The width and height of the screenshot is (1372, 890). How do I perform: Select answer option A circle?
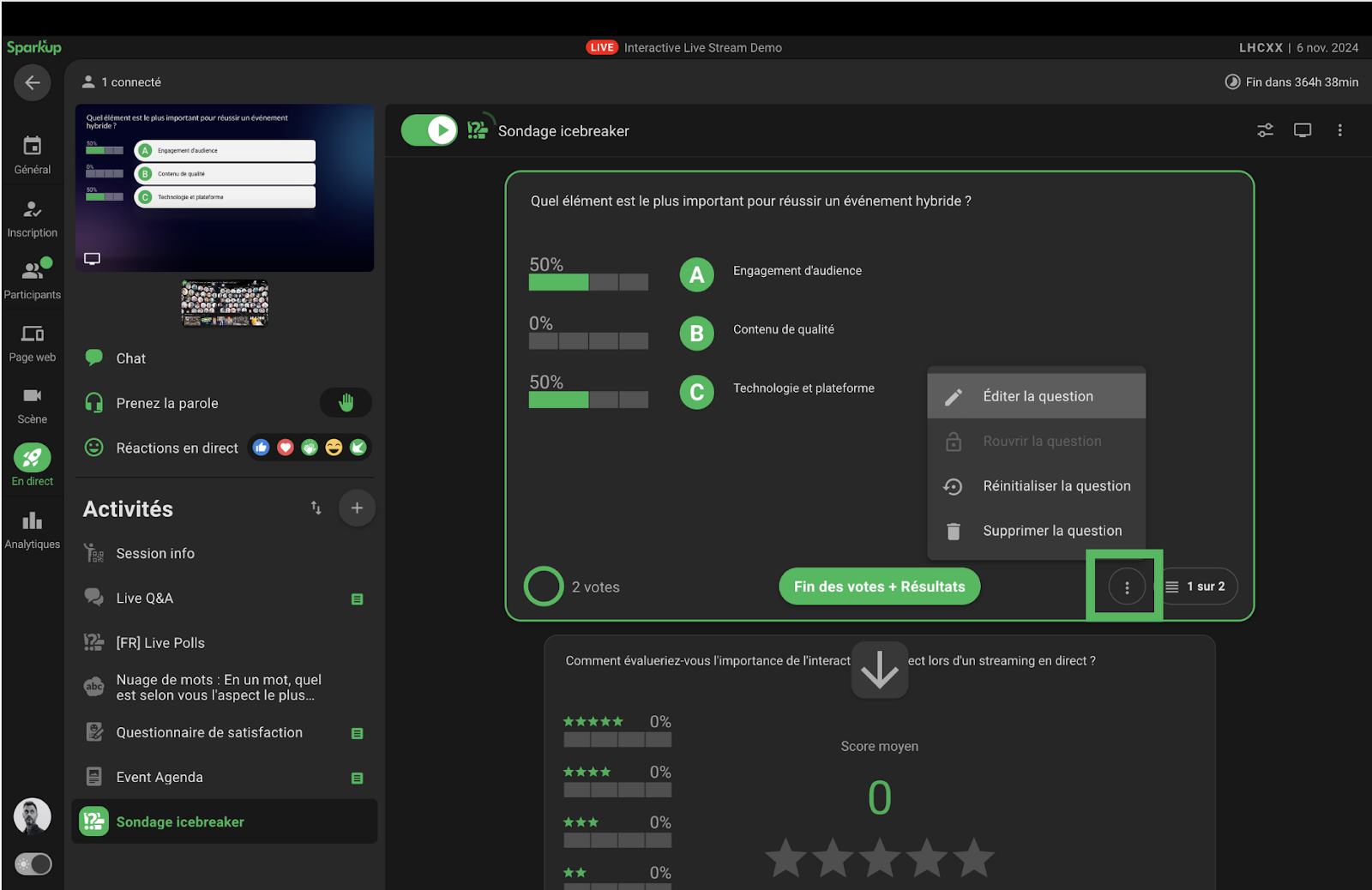coord(696,275)
